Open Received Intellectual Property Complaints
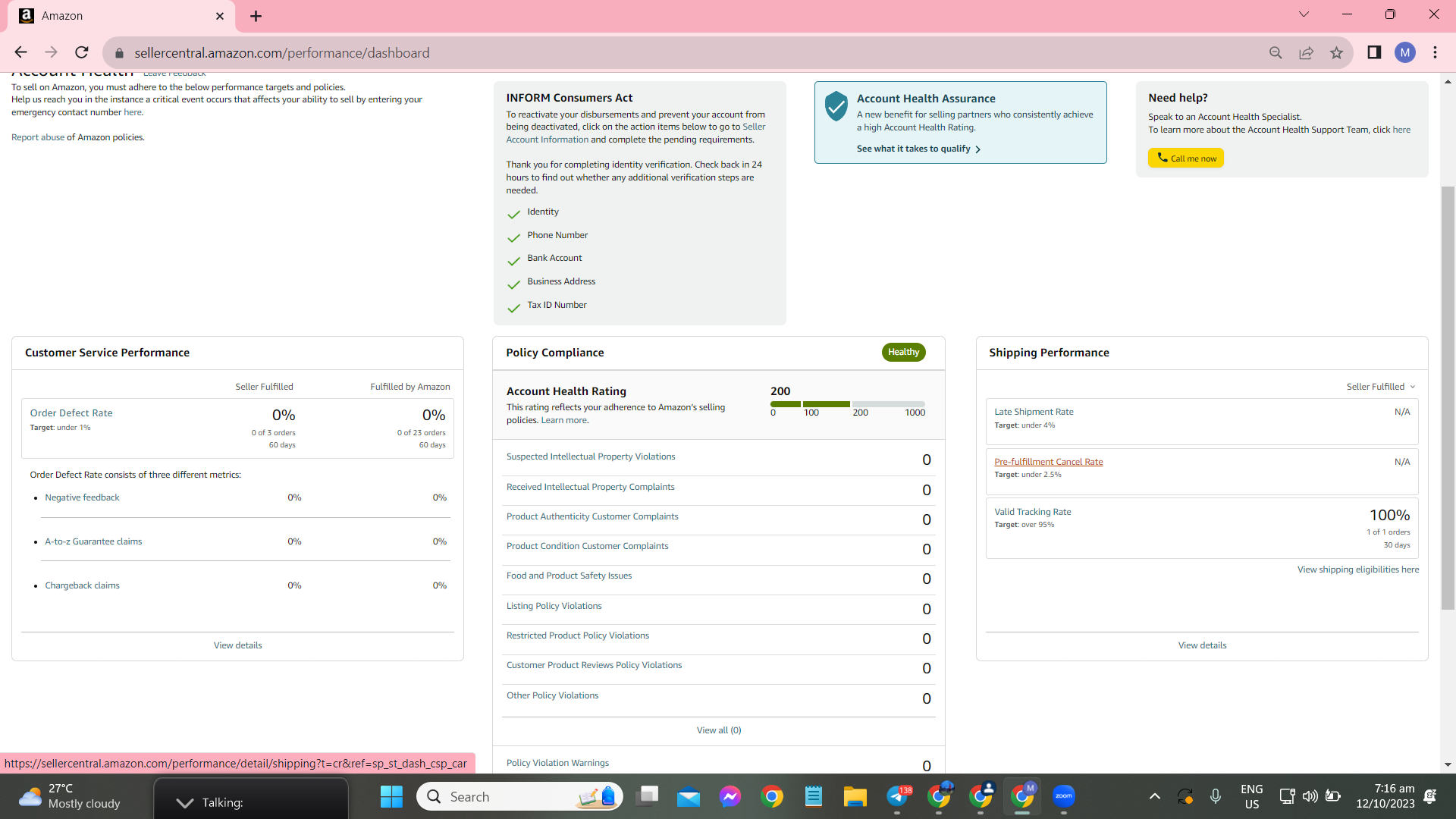The width and height of the screenshot is (1456, 819). (x=590, y=487)
